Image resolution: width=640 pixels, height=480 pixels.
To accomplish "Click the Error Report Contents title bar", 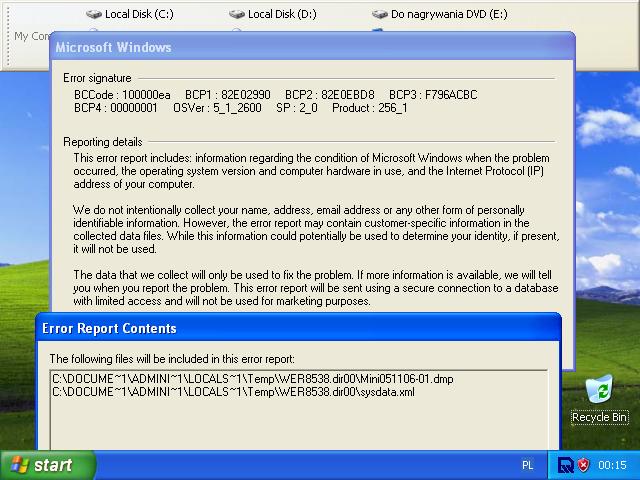I will pyautogui.click(x=298, y=328).
